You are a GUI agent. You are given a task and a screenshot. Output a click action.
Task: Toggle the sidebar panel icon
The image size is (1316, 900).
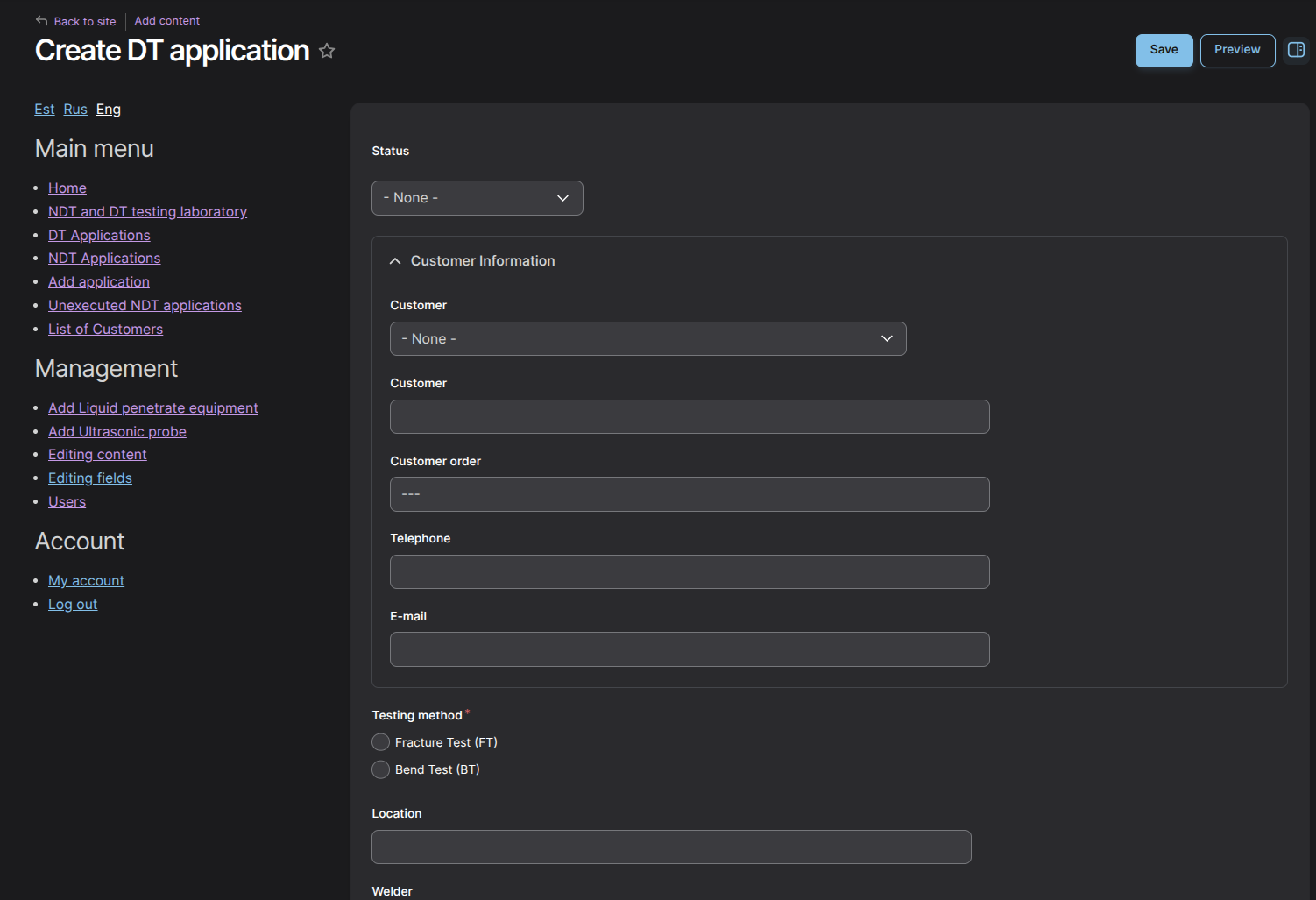pyautogui.click(x=1296, y=50)
